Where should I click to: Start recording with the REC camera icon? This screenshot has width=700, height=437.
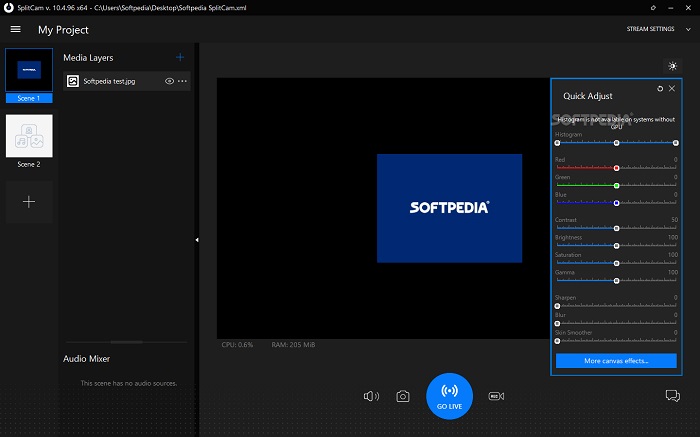496,396
